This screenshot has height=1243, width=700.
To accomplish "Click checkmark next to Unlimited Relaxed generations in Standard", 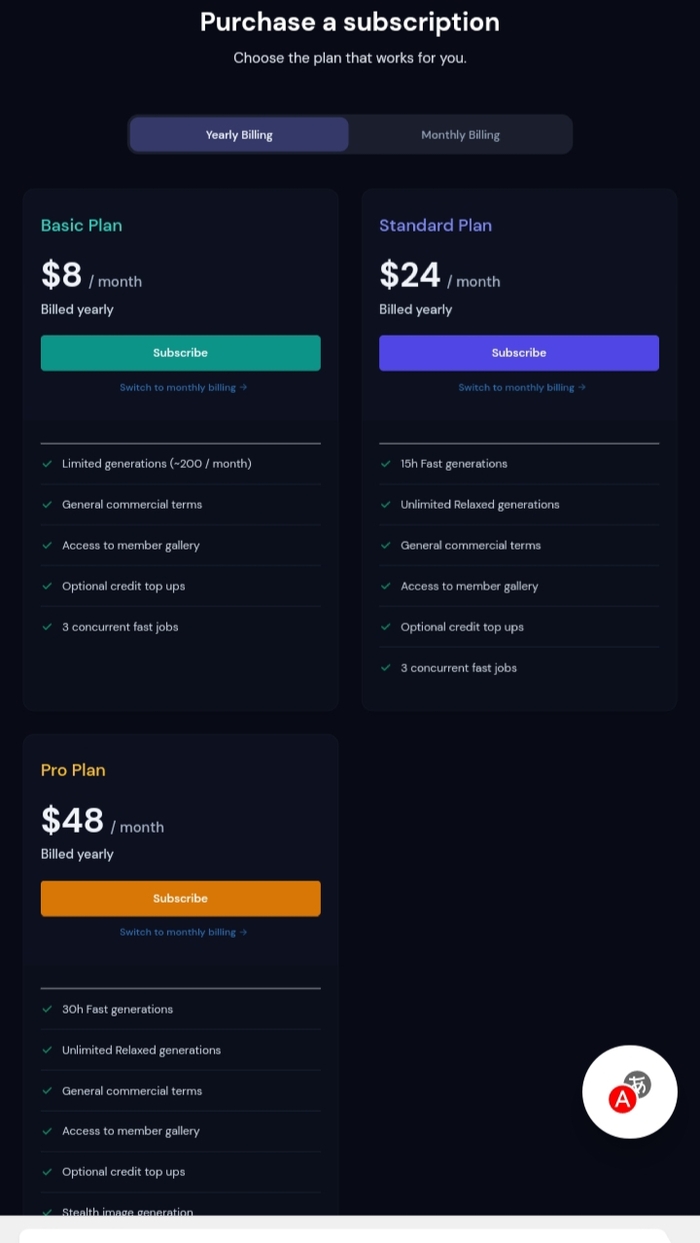I will click(386, 505).
